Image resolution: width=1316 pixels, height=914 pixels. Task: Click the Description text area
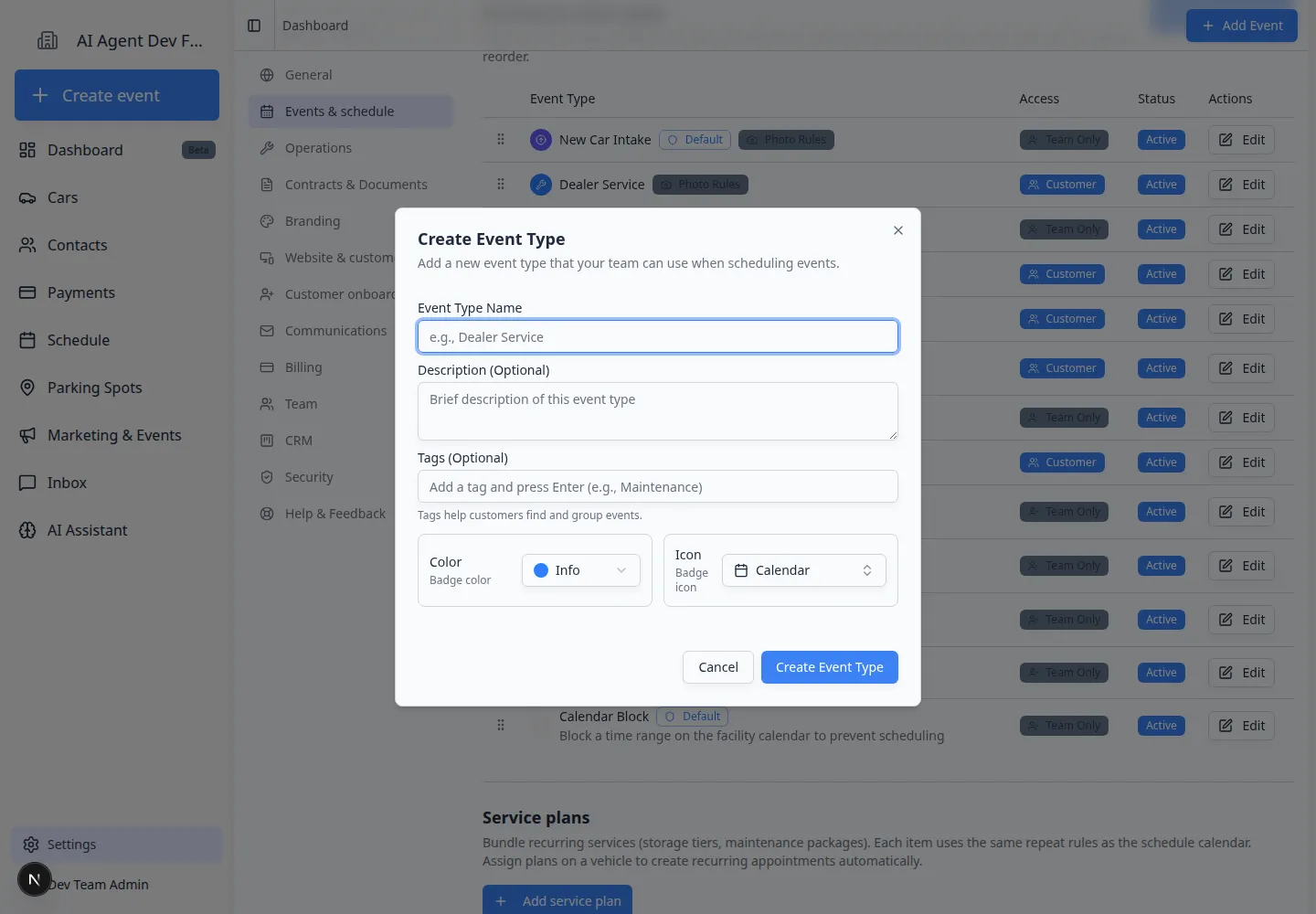click(658, 411)
